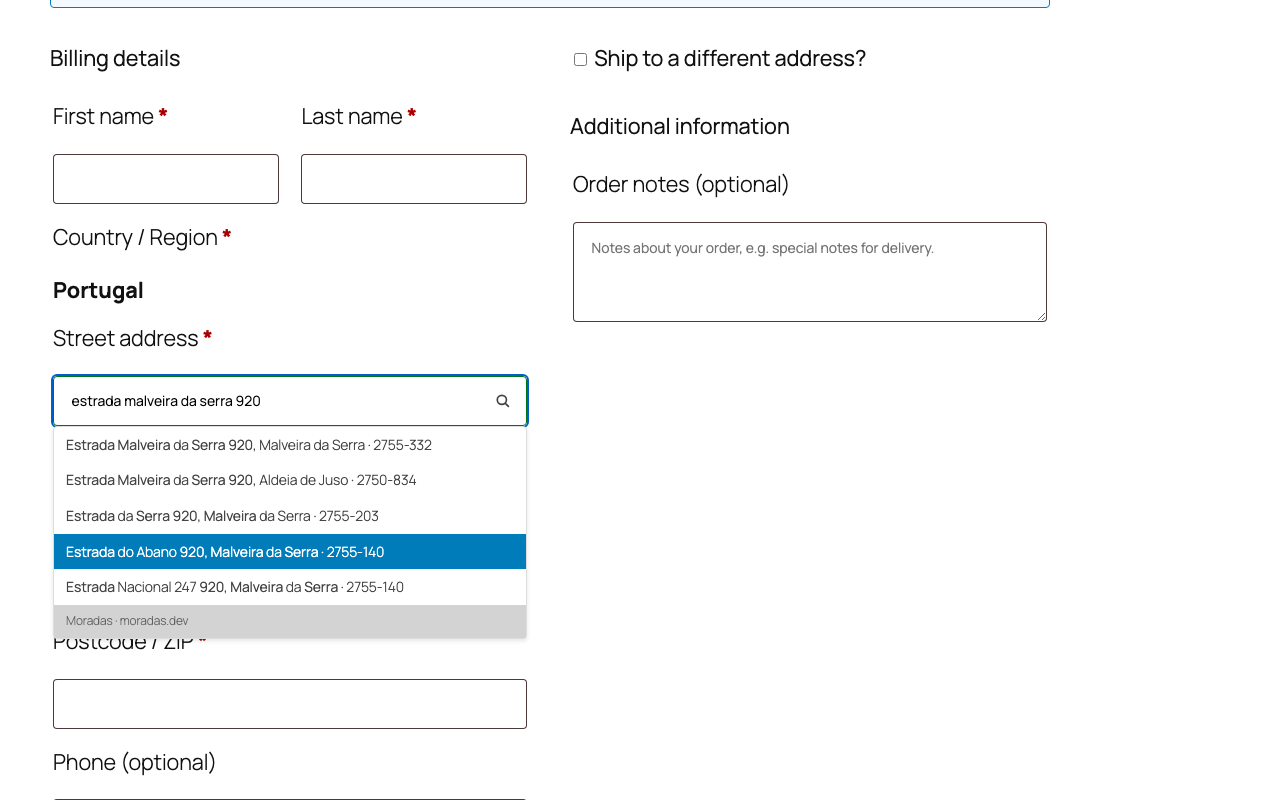Choose Estrada Nacional 247 920 suggestion
The image size is (1280, 800).
tap(290, 587)
